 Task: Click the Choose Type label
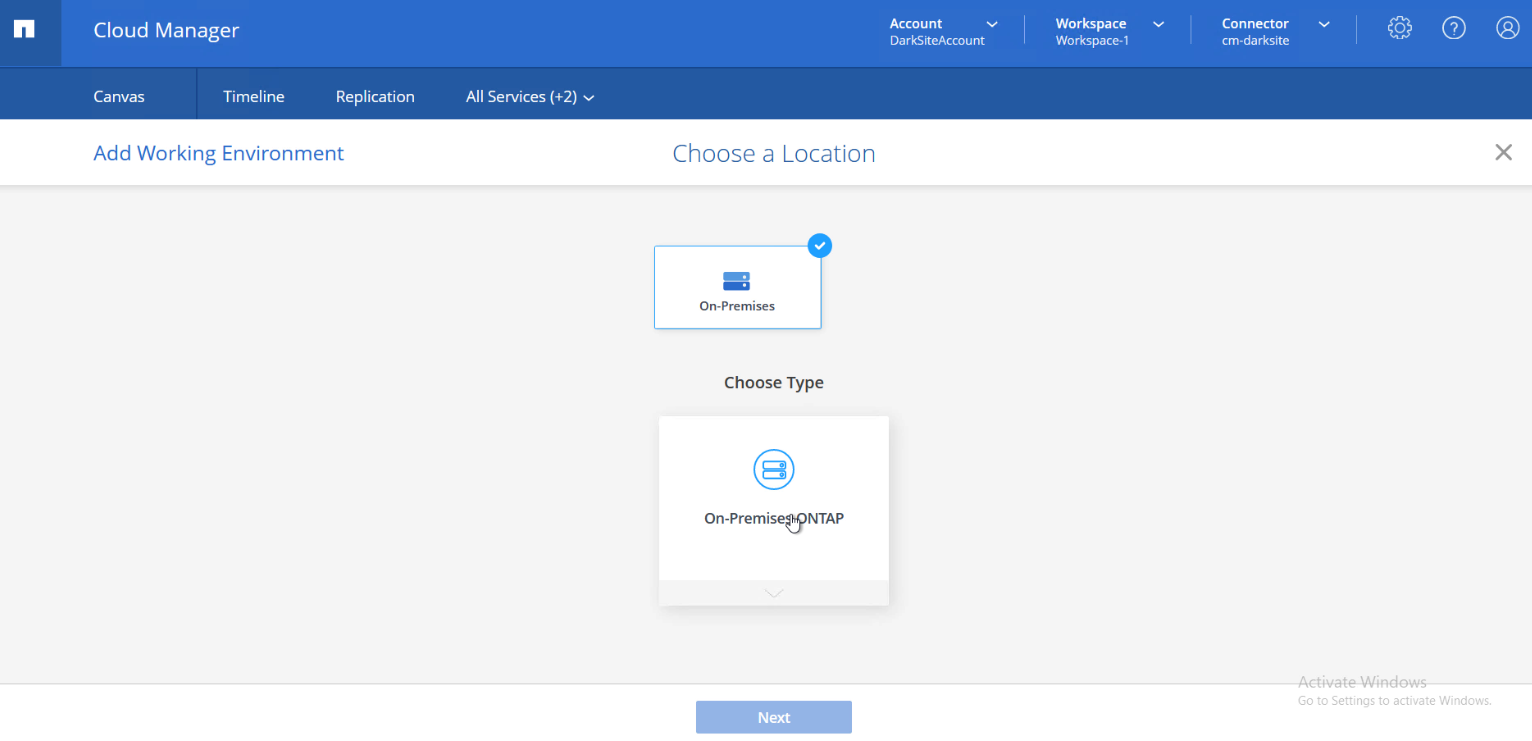coord(774,382)
